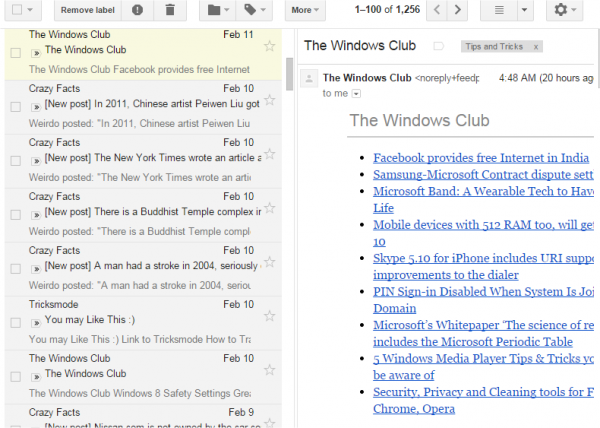Select checkbox for Feb 10 Windows Club email
600x428 pixels.
coord(16,377)
